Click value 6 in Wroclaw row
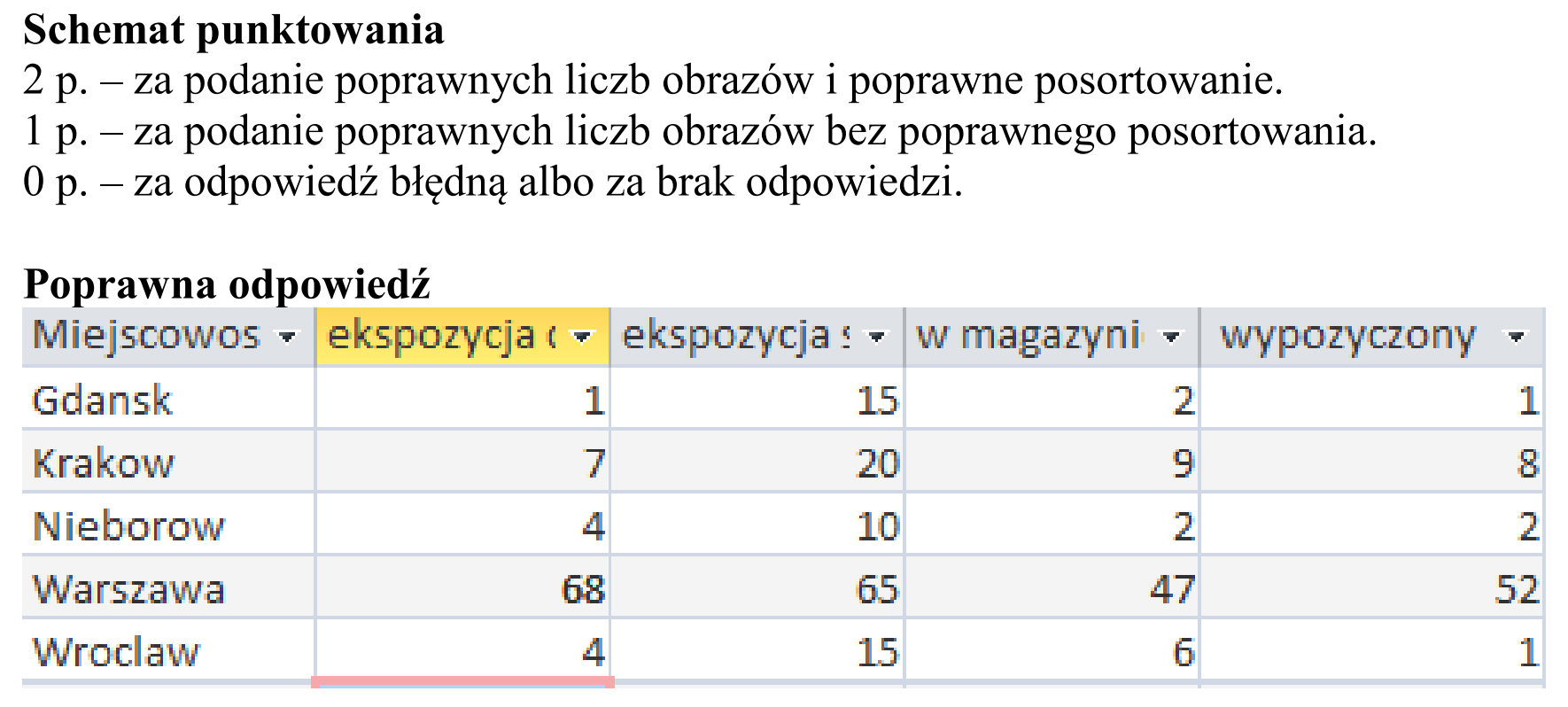1568x707 pixels. (x=1184, y=652)
